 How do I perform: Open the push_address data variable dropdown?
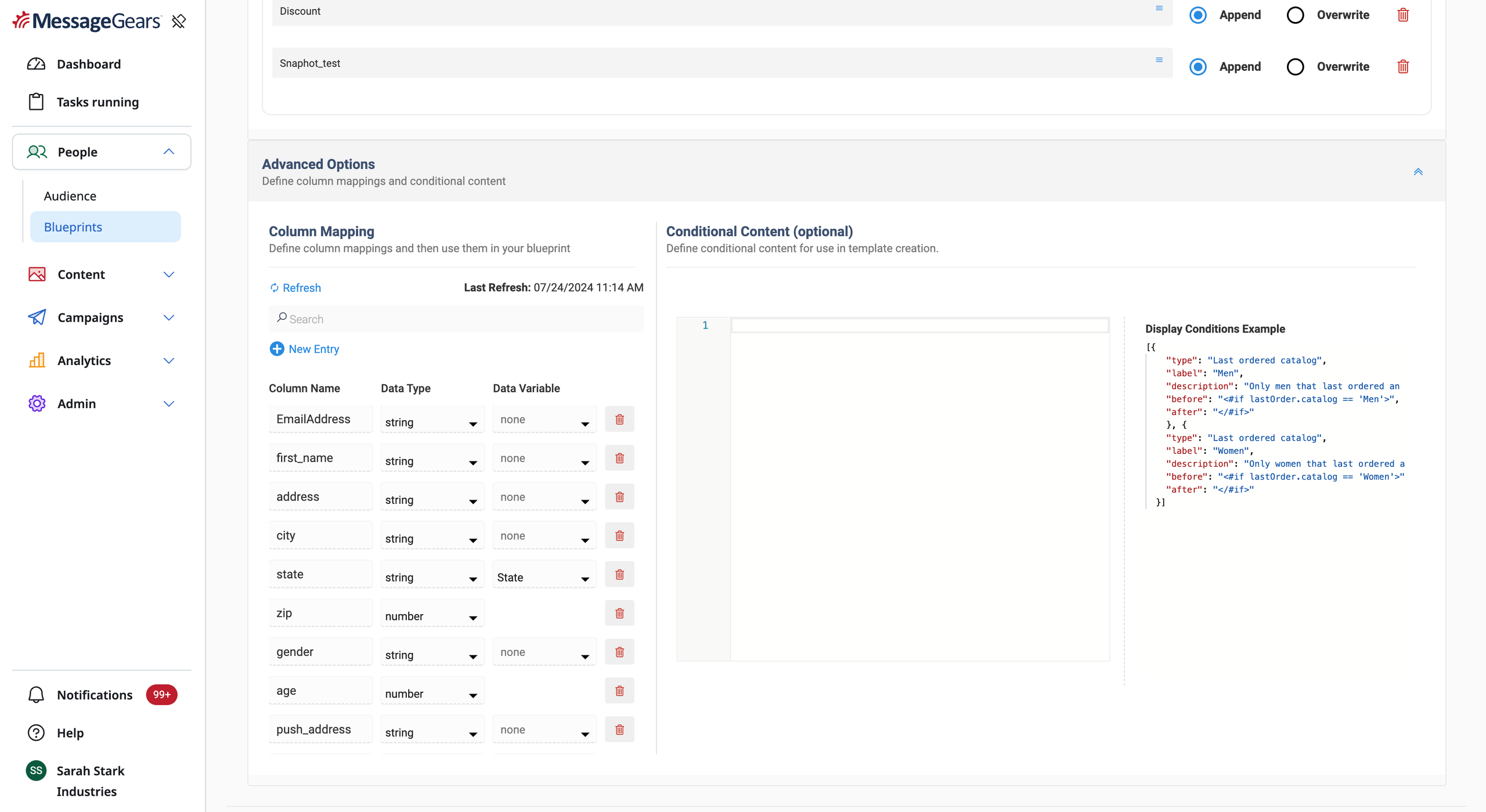coord(544,730)
